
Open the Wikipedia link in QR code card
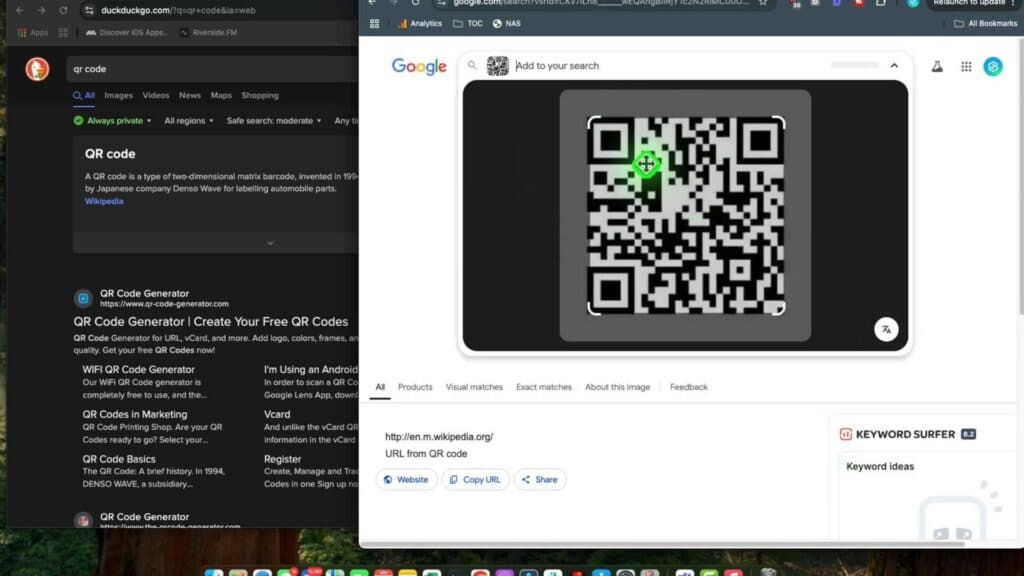pyautogui.click(x=104, y=201)
